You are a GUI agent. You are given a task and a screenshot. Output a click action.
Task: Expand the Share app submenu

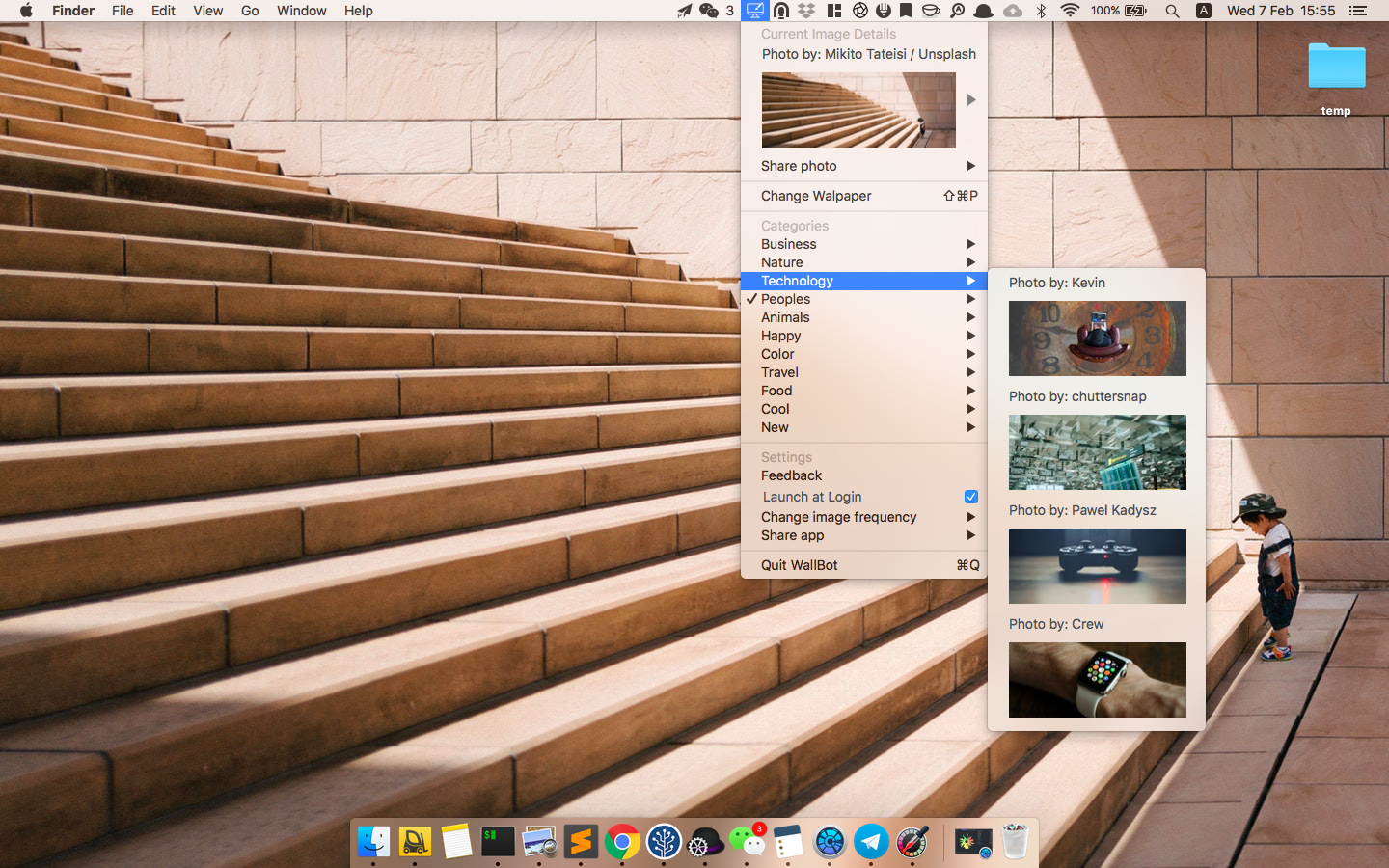coord(864,535)
